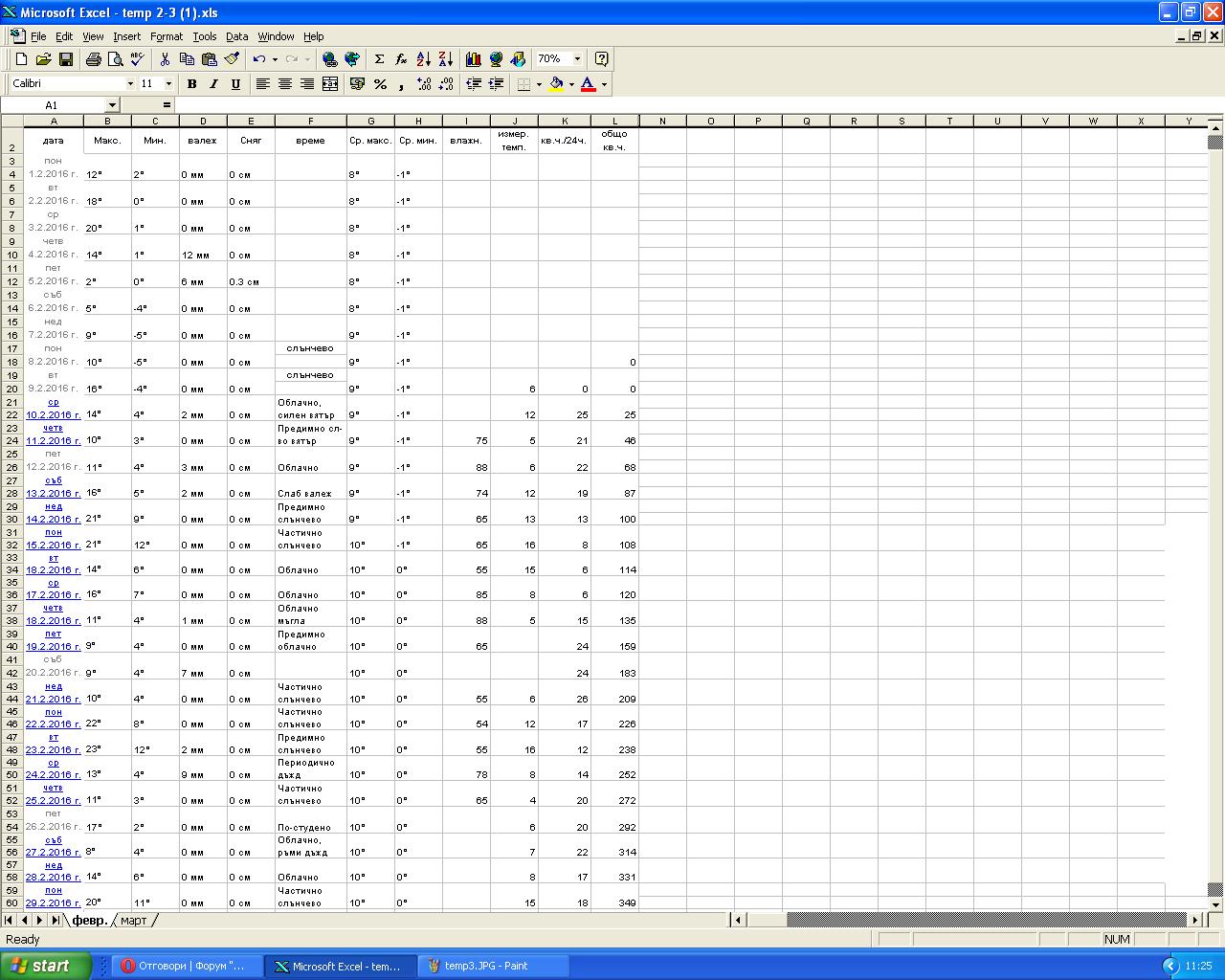Apply Percent Style formatting
This screenshot has height=980, width=1225.
(x=380, y=84)
